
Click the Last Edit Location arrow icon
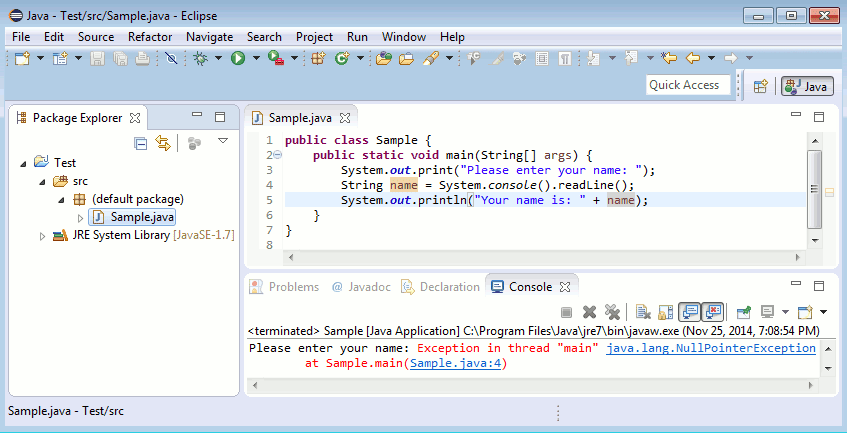coord(669,58)
